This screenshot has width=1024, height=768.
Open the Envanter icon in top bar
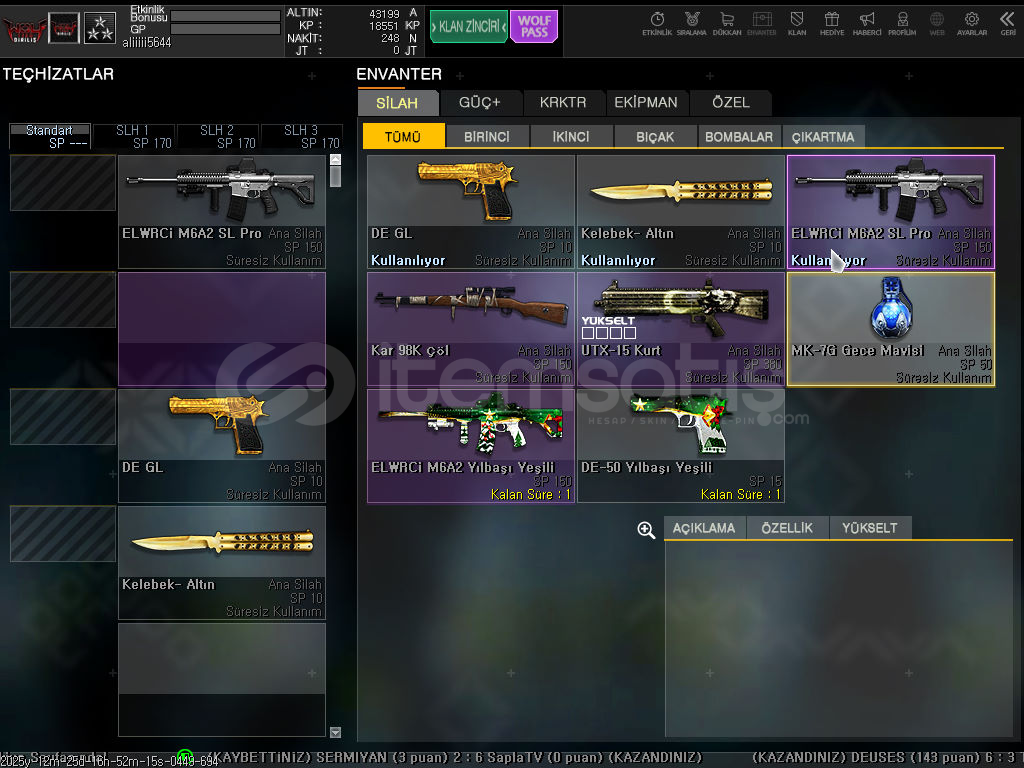[x=761, y=24]
